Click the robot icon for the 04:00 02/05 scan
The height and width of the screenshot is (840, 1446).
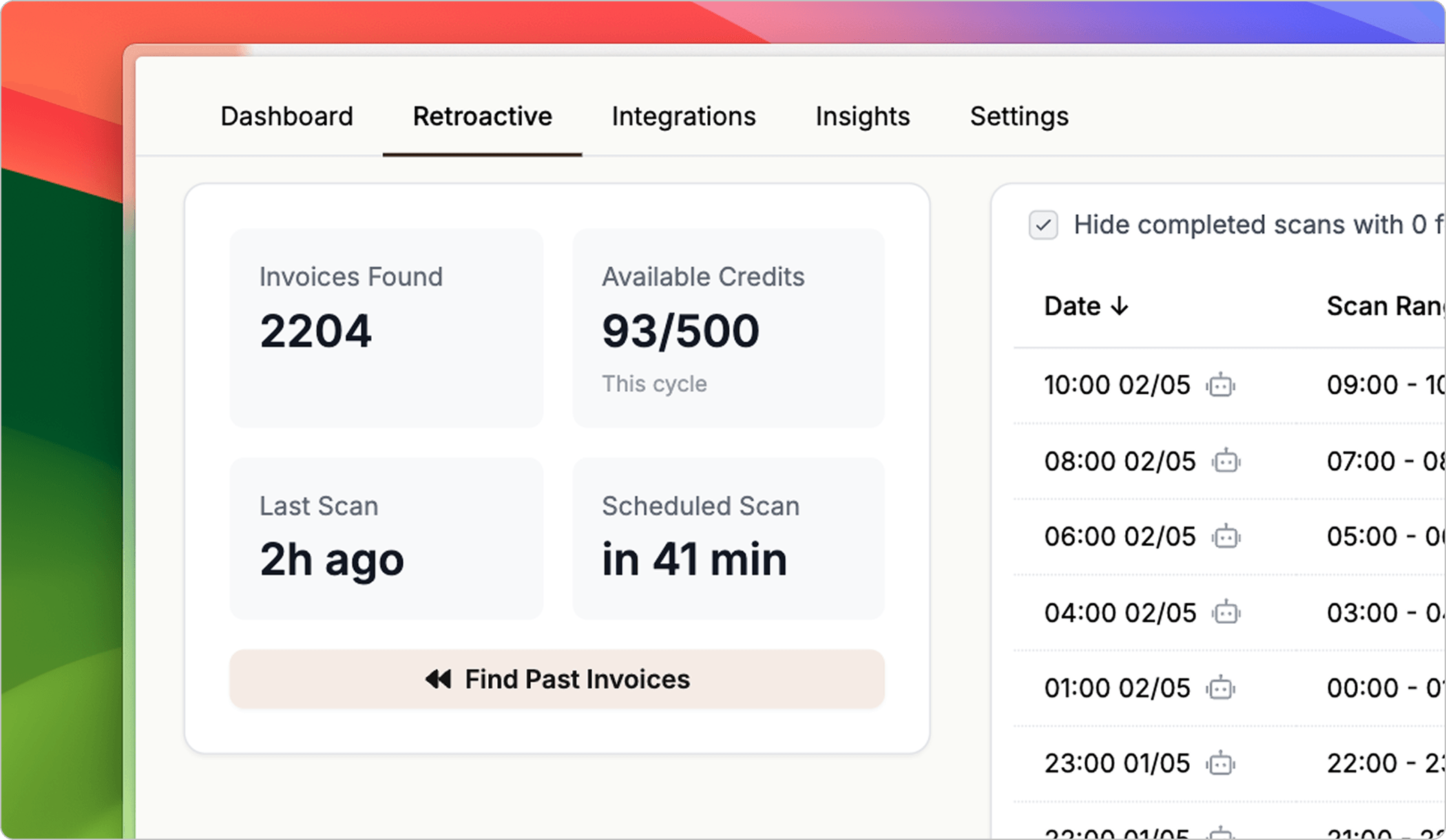click(1226, 613)
